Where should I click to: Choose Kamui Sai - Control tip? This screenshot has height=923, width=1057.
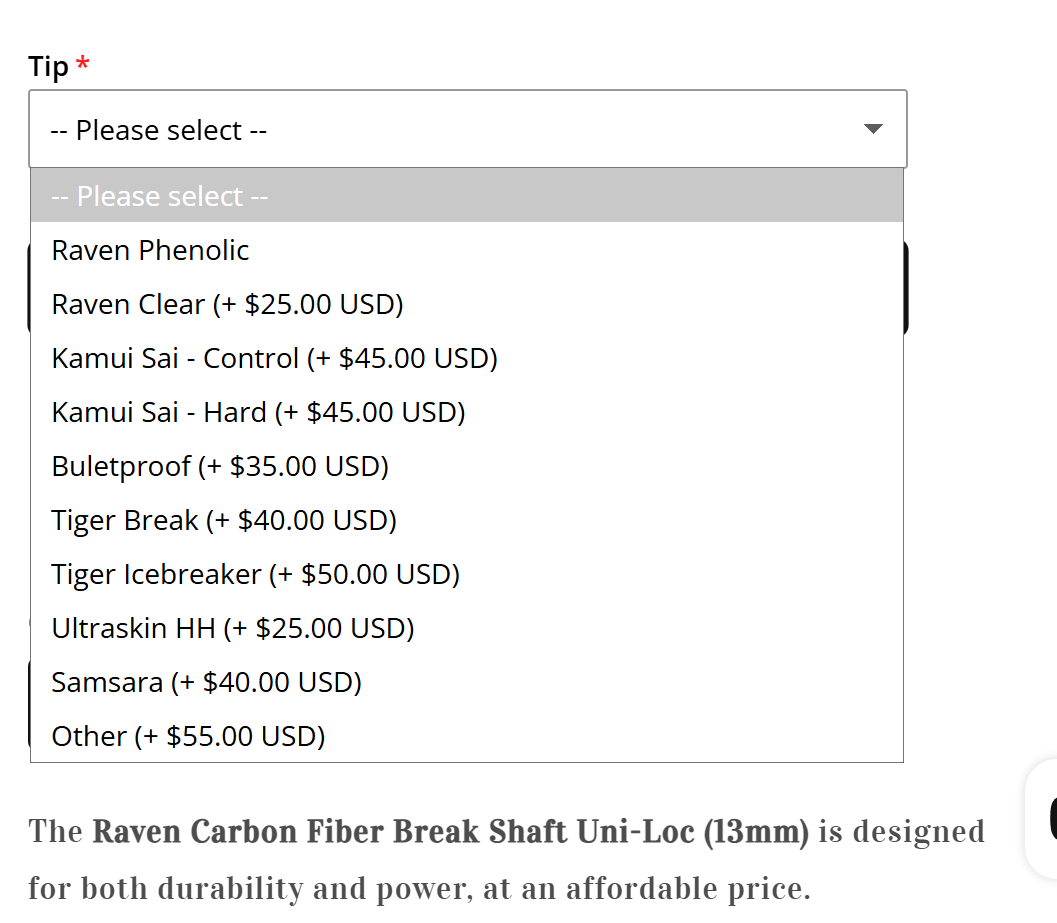point(274,358)
